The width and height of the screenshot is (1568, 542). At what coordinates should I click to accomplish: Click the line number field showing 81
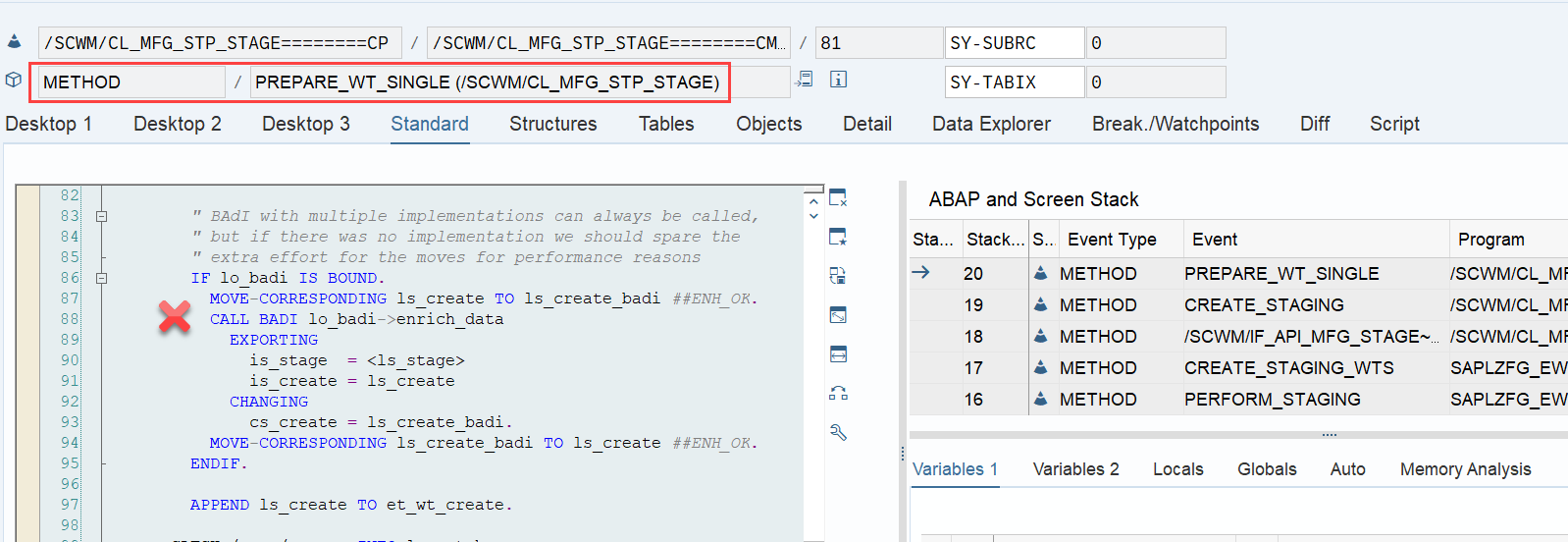pos(879,43)
